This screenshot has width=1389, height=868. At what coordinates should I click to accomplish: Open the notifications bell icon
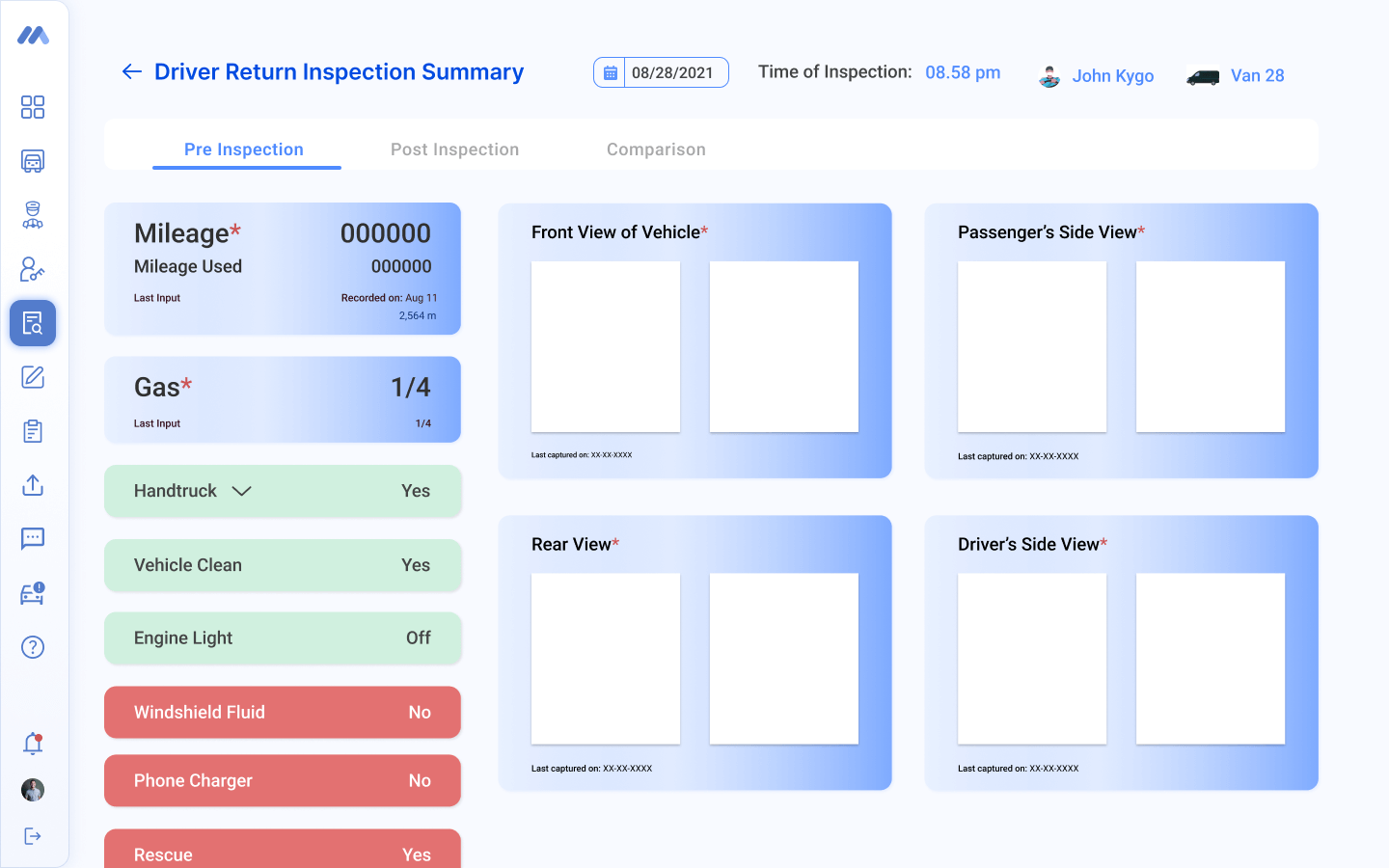click(33, 744)
